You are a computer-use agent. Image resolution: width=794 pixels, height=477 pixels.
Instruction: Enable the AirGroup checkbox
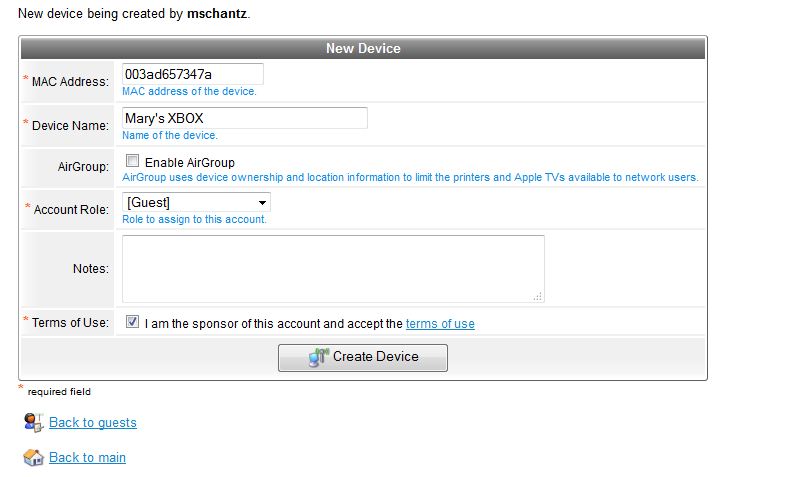click(x=132, y=161)
